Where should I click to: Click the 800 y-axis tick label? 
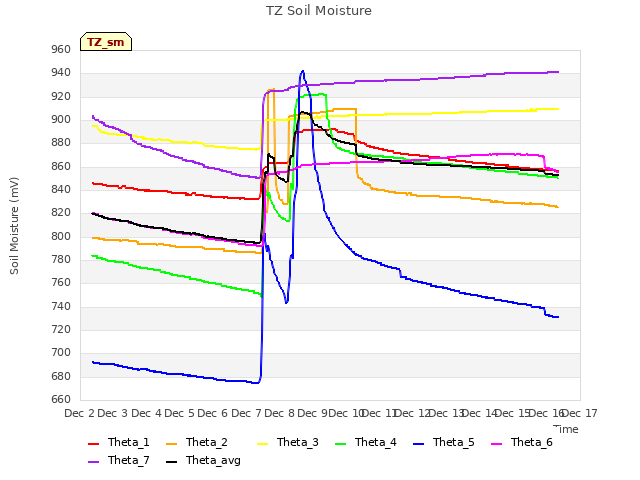[61, 236]
